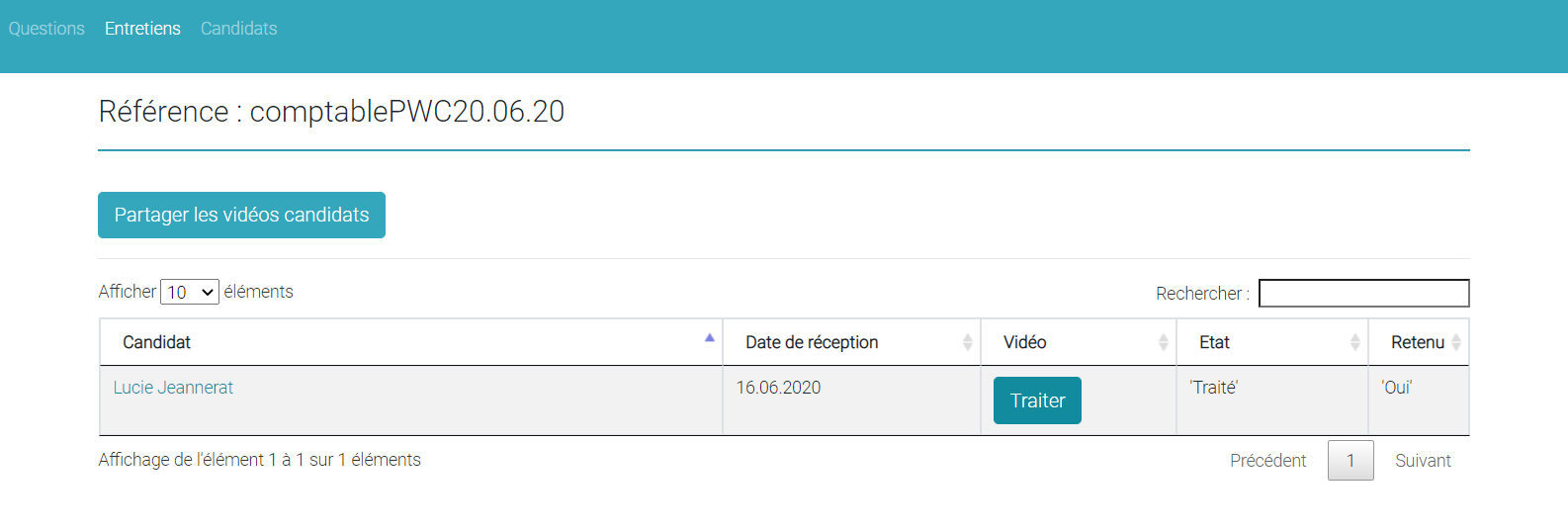
Task: Click the Retenu column header text
Action: click(1418, 342)
